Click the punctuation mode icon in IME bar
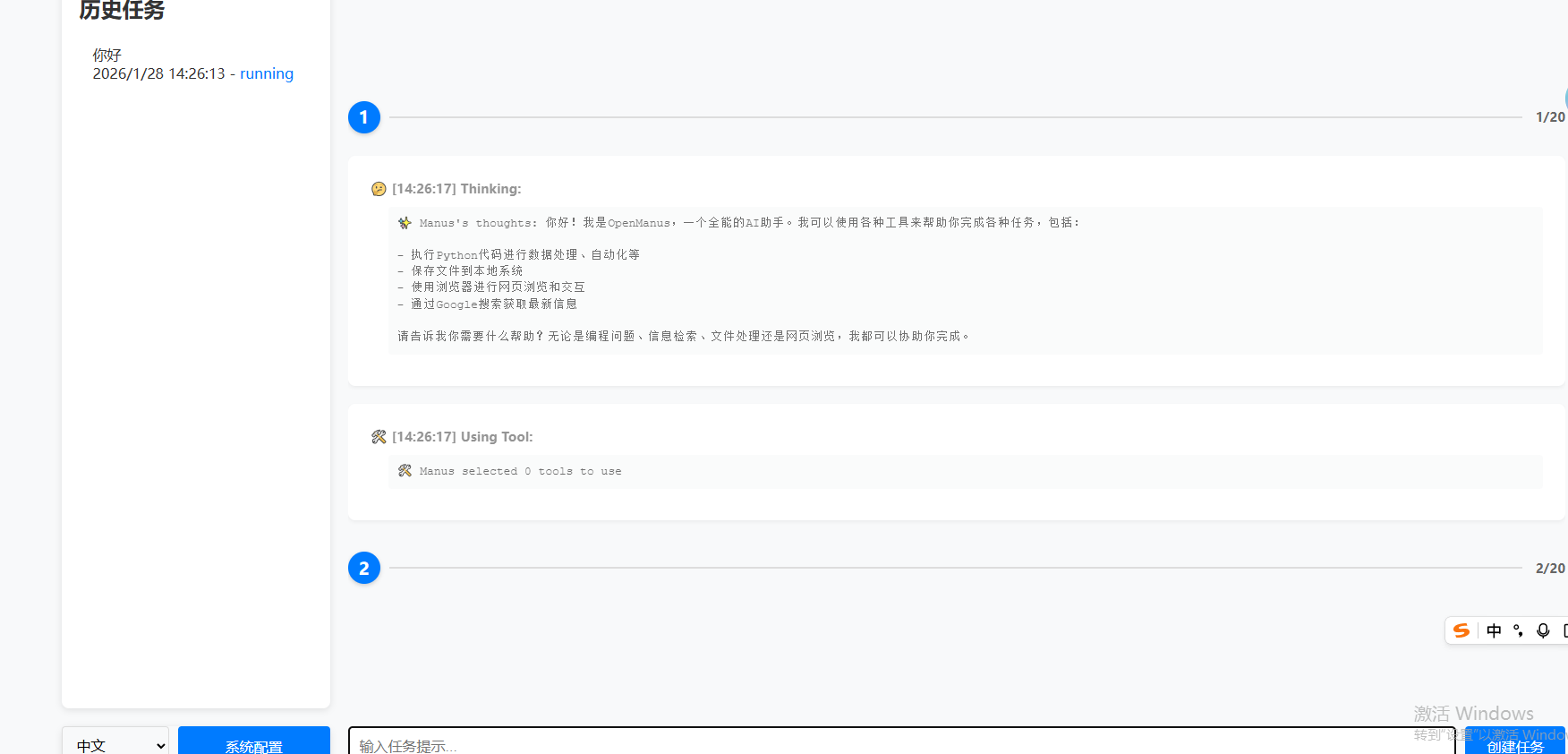1568x754 pixels. tap(1518, 630)
